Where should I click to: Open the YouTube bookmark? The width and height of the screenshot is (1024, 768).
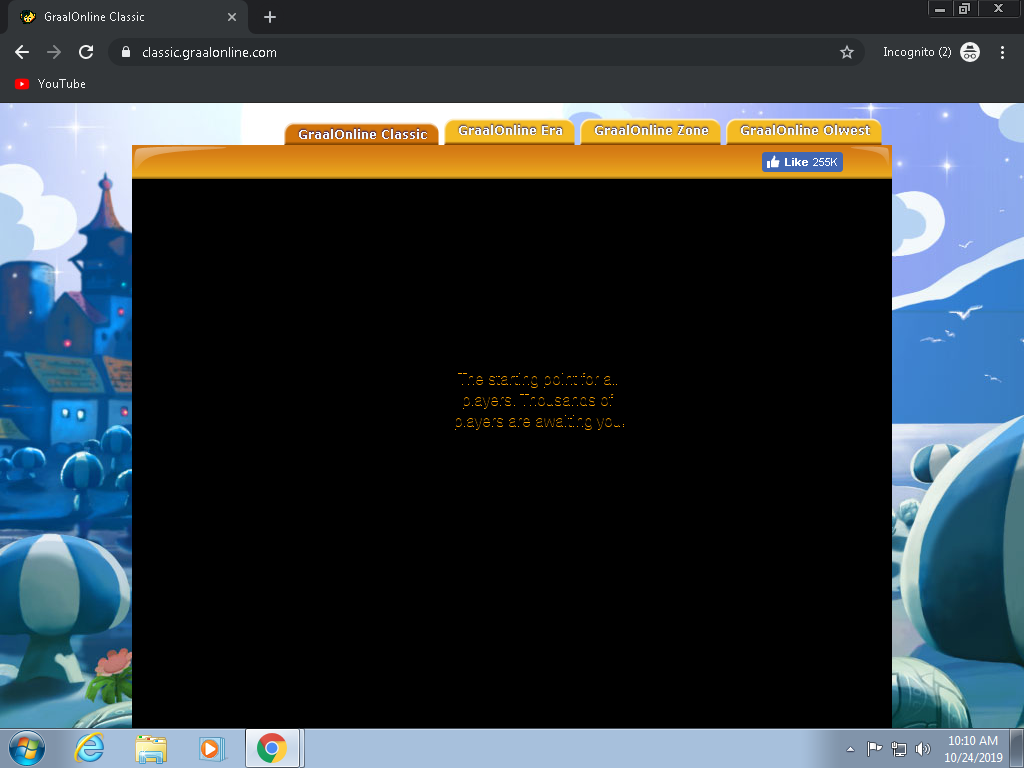50,84
